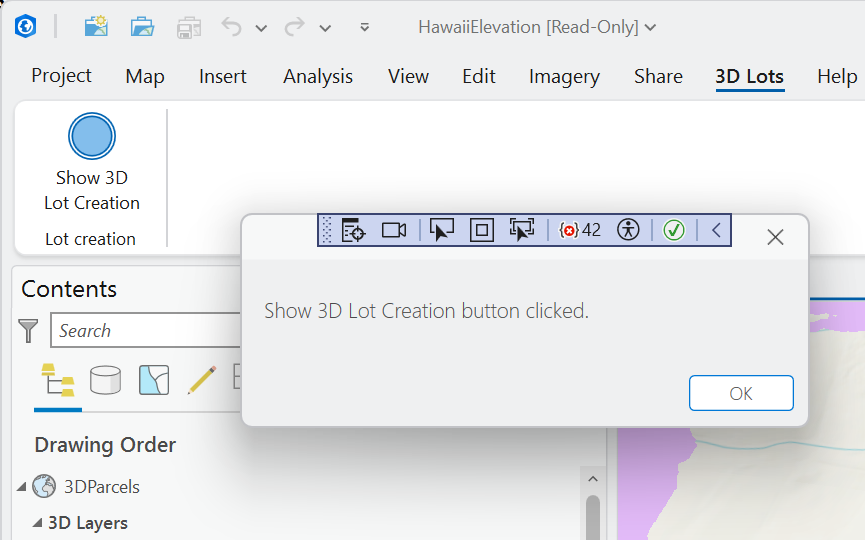Viewport: 865px width, 540px height.
Task: Open the Share ribbon tab
Action: pos(658,76)
